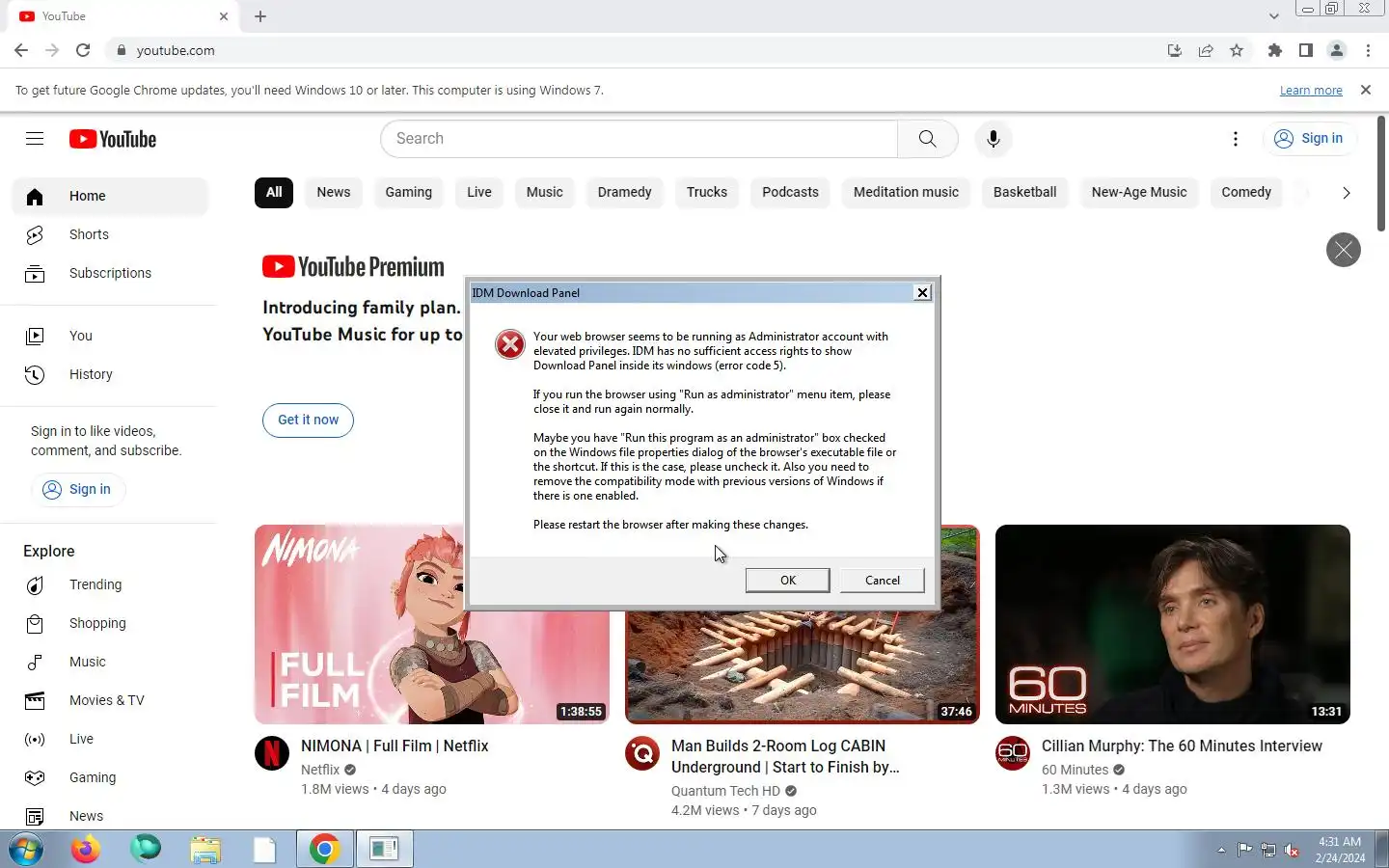Click the address bar showing youtube.com
Viewport: 1389px width, 868px height.
[x=632, y=50]
